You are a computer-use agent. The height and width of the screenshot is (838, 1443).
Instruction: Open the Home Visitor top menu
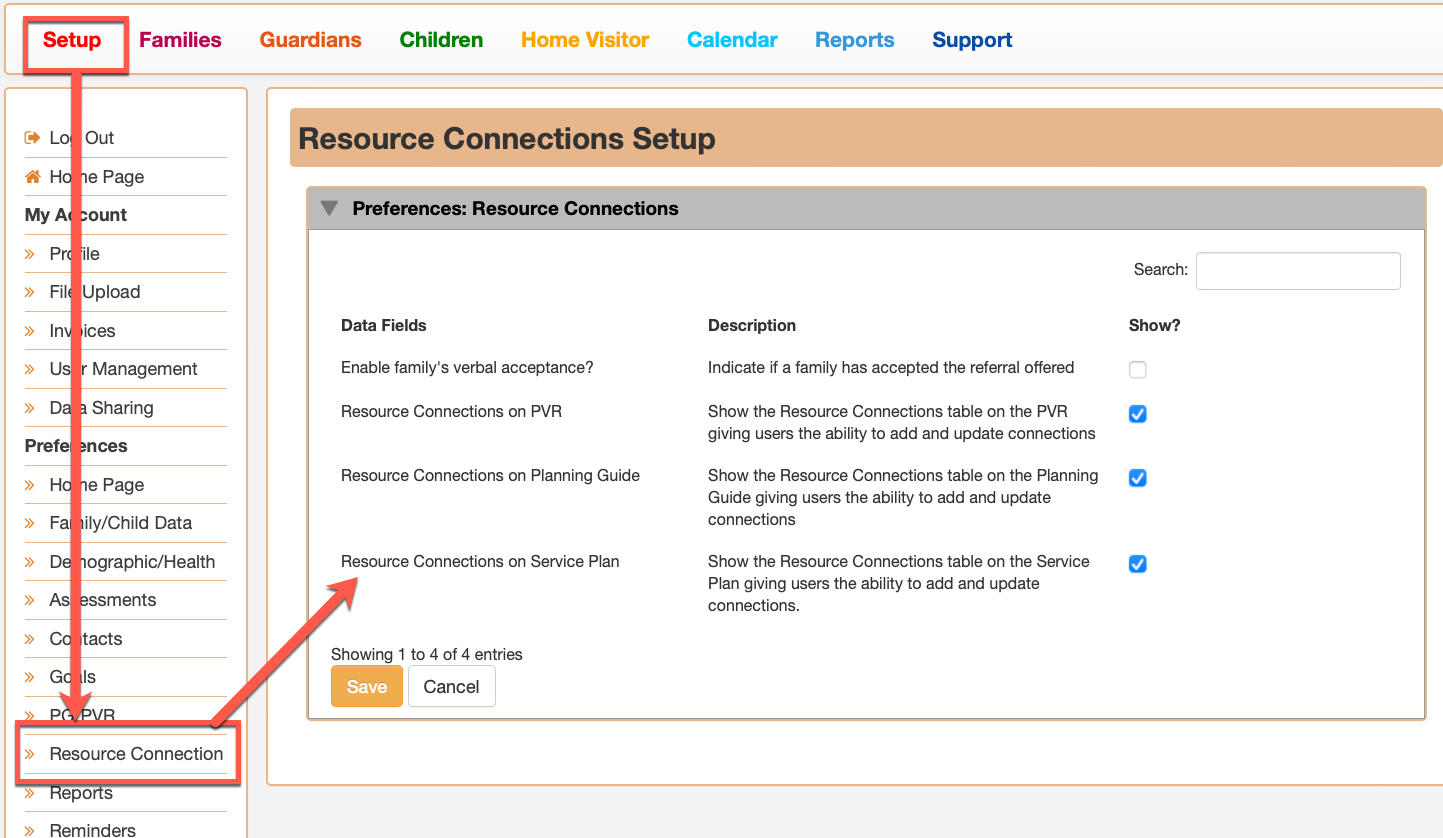[x=585, y=40]
